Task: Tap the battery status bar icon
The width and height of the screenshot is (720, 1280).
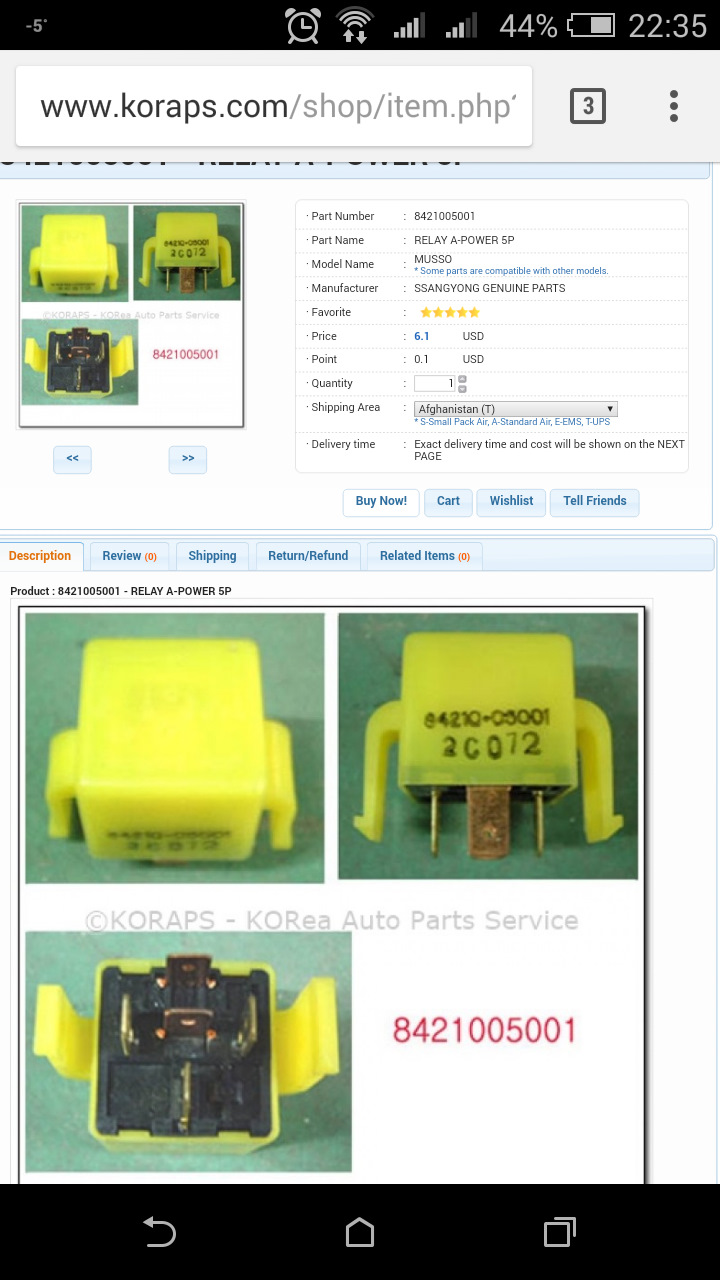Action: coord(591,25)
